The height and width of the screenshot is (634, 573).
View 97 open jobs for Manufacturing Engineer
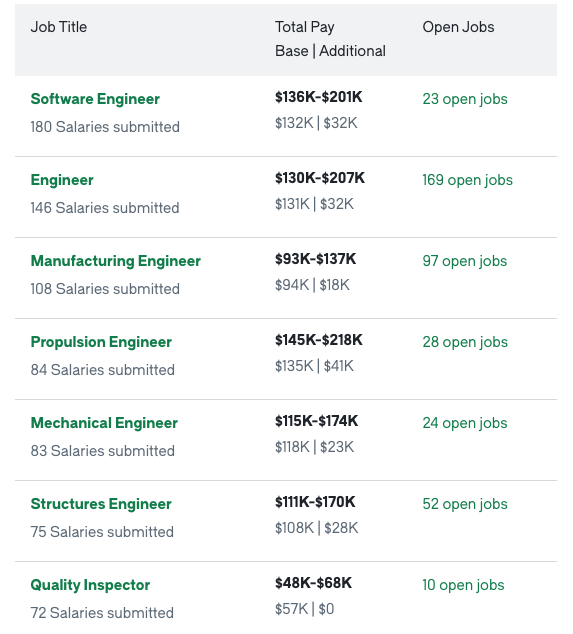click(x=465, y=261)
